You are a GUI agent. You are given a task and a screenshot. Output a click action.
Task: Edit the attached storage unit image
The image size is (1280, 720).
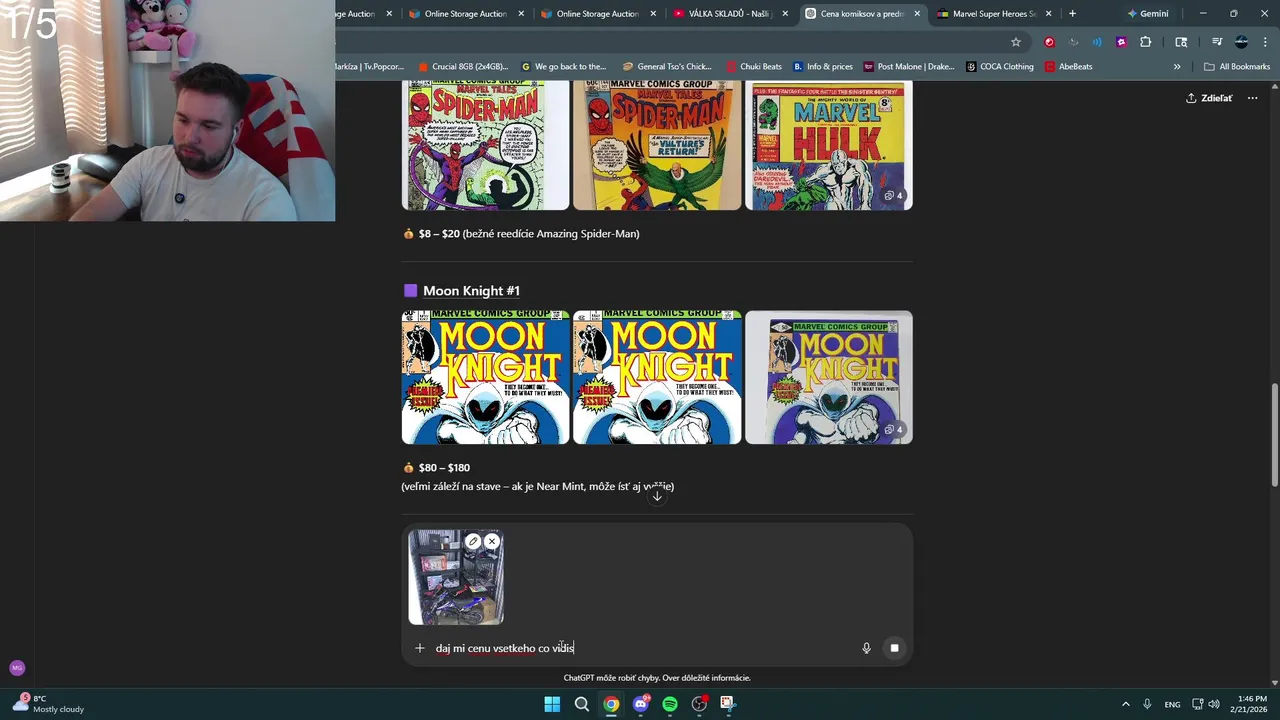coord(473,542)
